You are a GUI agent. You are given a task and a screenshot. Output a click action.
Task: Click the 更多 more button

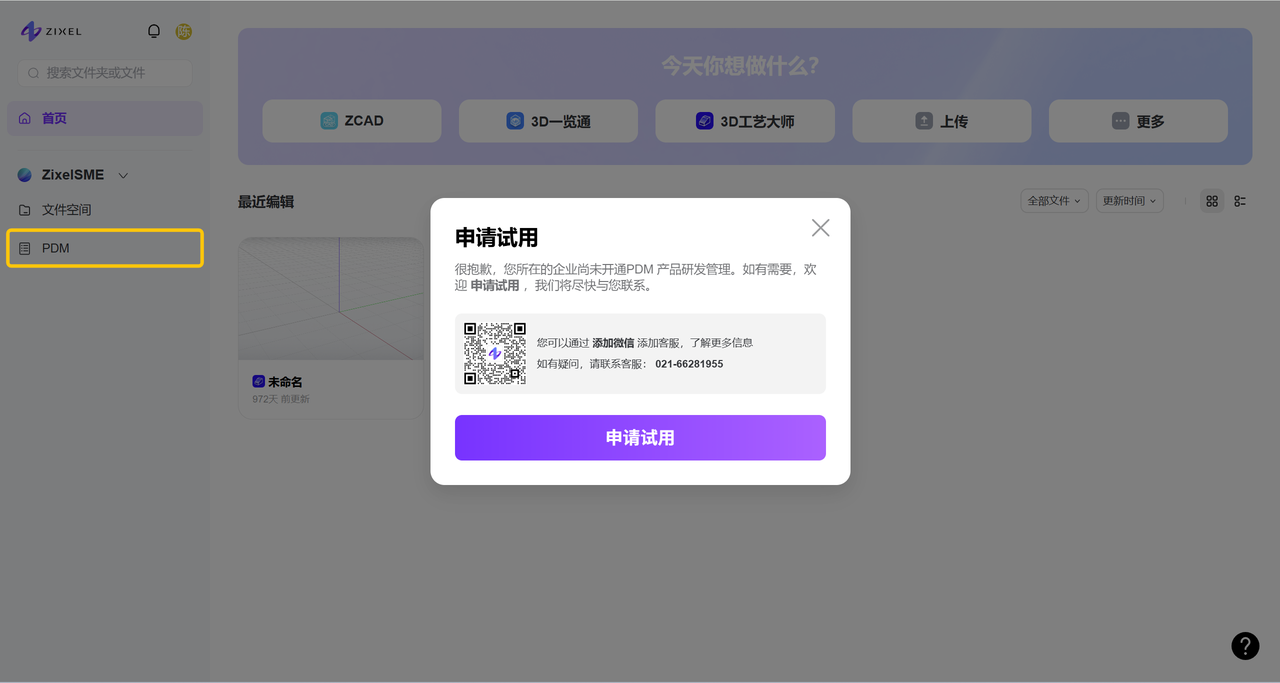[1138, 121]
